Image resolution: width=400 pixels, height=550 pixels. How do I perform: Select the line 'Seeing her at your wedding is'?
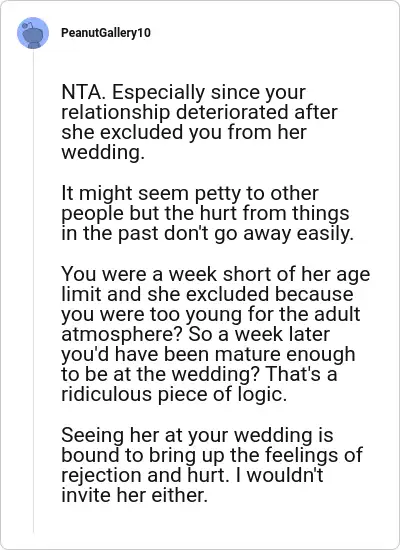tap(197, 435)
